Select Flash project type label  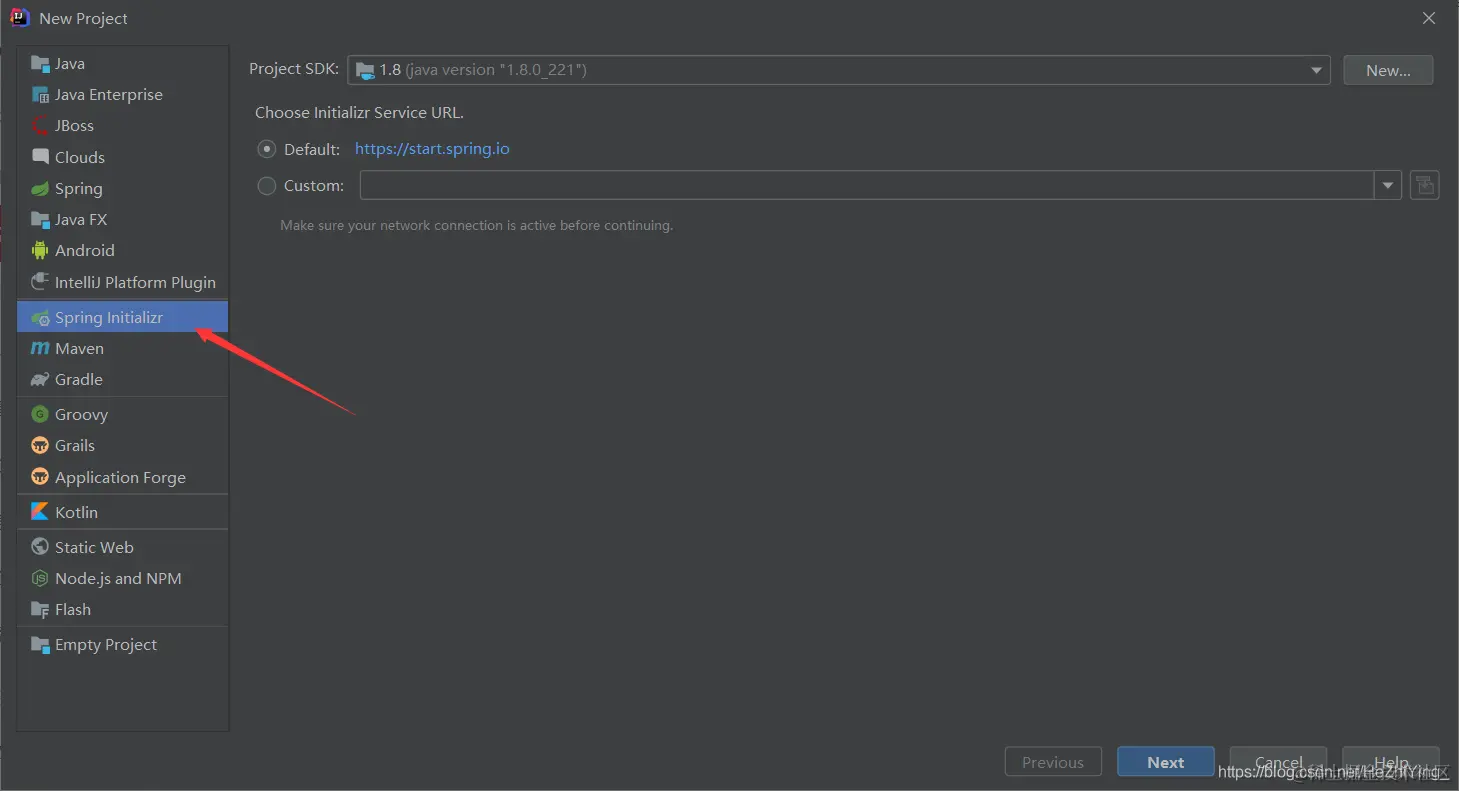click(x=73, y=609)
